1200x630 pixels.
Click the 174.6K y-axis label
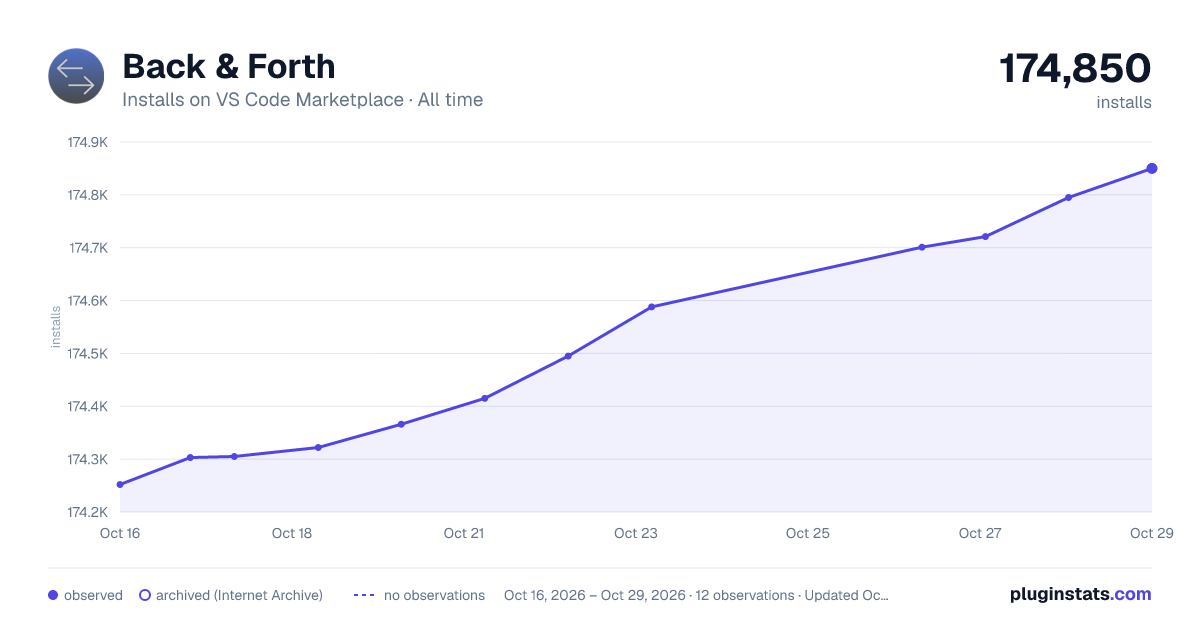pyautogui.click(x=87, y=301)
